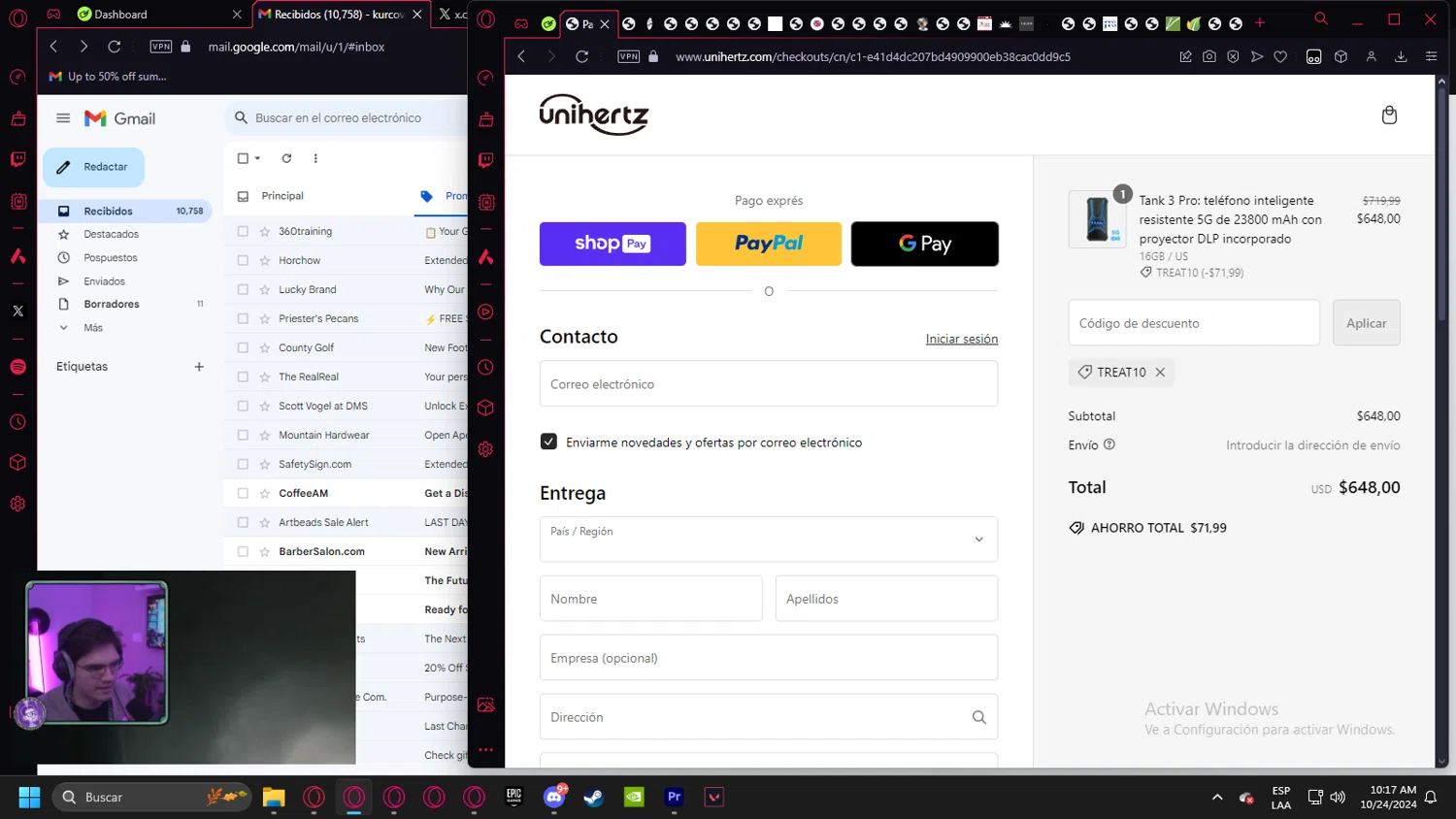
Task: Add a new label next to Etiquetas
Action: point(199,367)
